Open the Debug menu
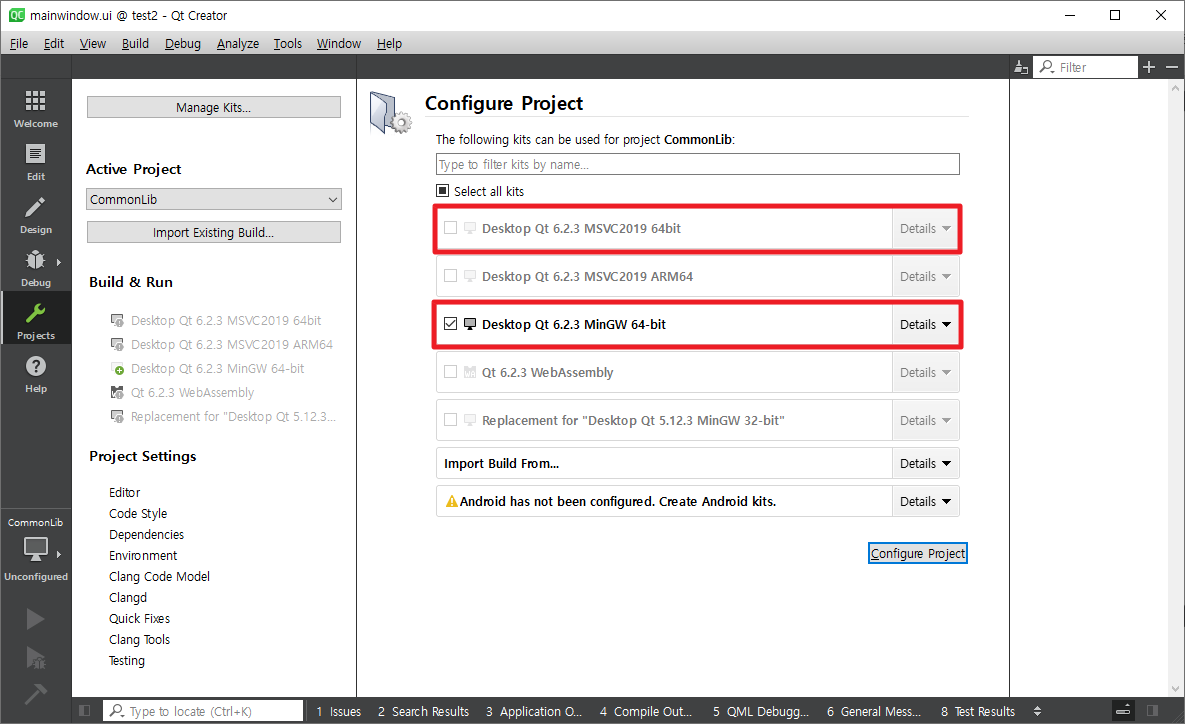 point(183,44)
